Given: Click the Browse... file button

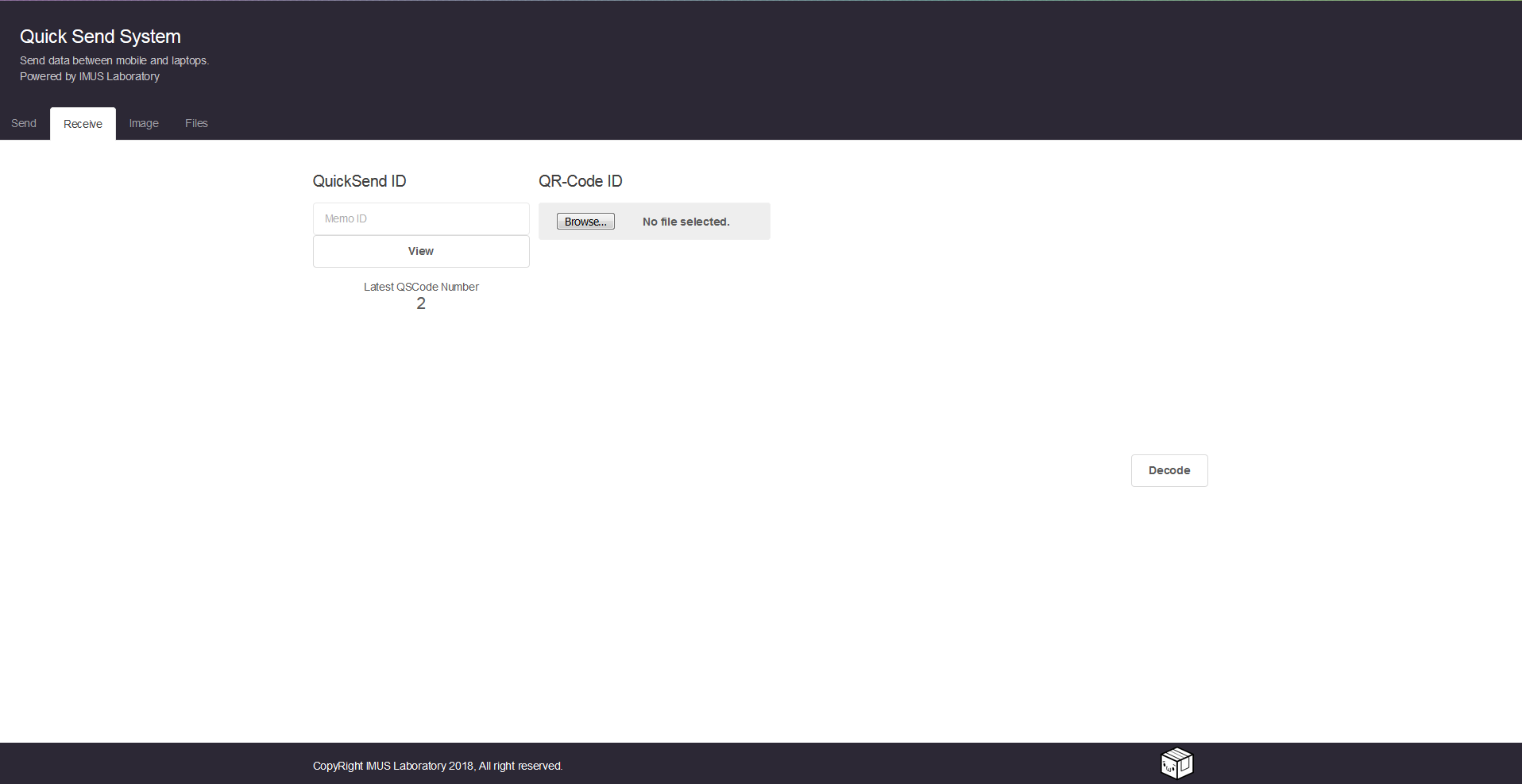Looking at the screenshot, I should (x=585, y=222).
